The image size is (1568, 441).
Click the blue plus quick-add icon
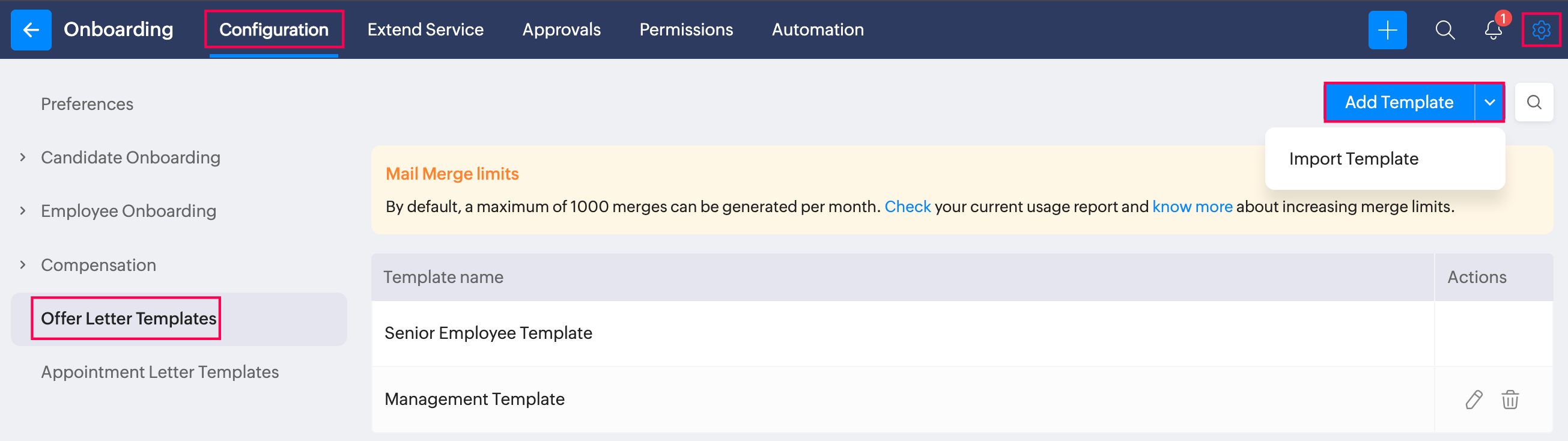(x=1387, y=30)
